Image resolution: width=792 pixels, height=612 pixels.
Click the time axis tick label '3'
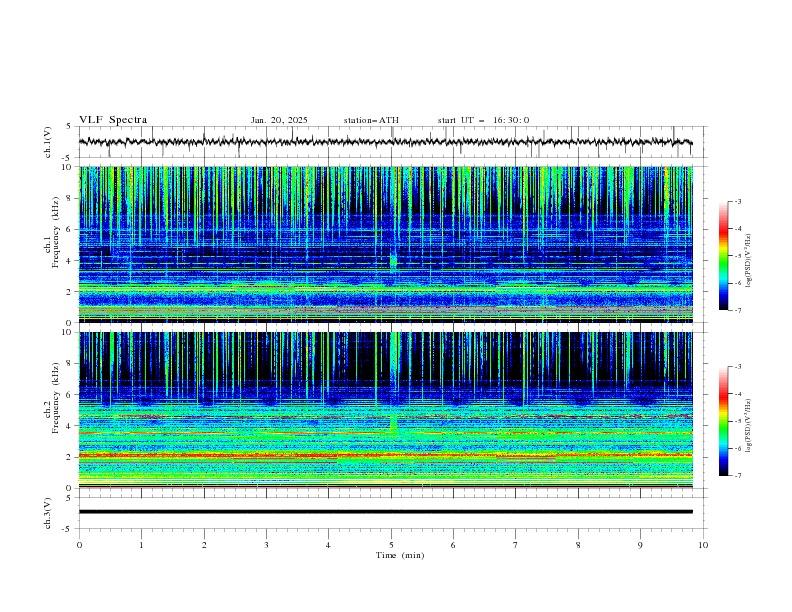(267, 545)
